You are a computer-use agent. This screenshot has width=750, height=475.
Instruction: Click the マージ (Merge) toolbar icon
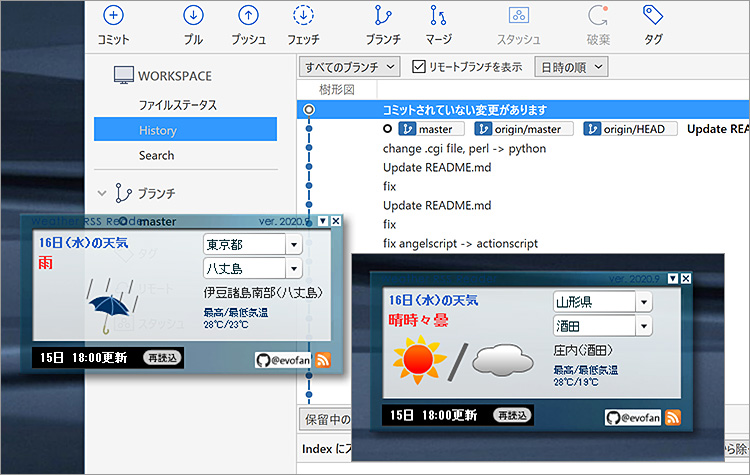(438, 15)
